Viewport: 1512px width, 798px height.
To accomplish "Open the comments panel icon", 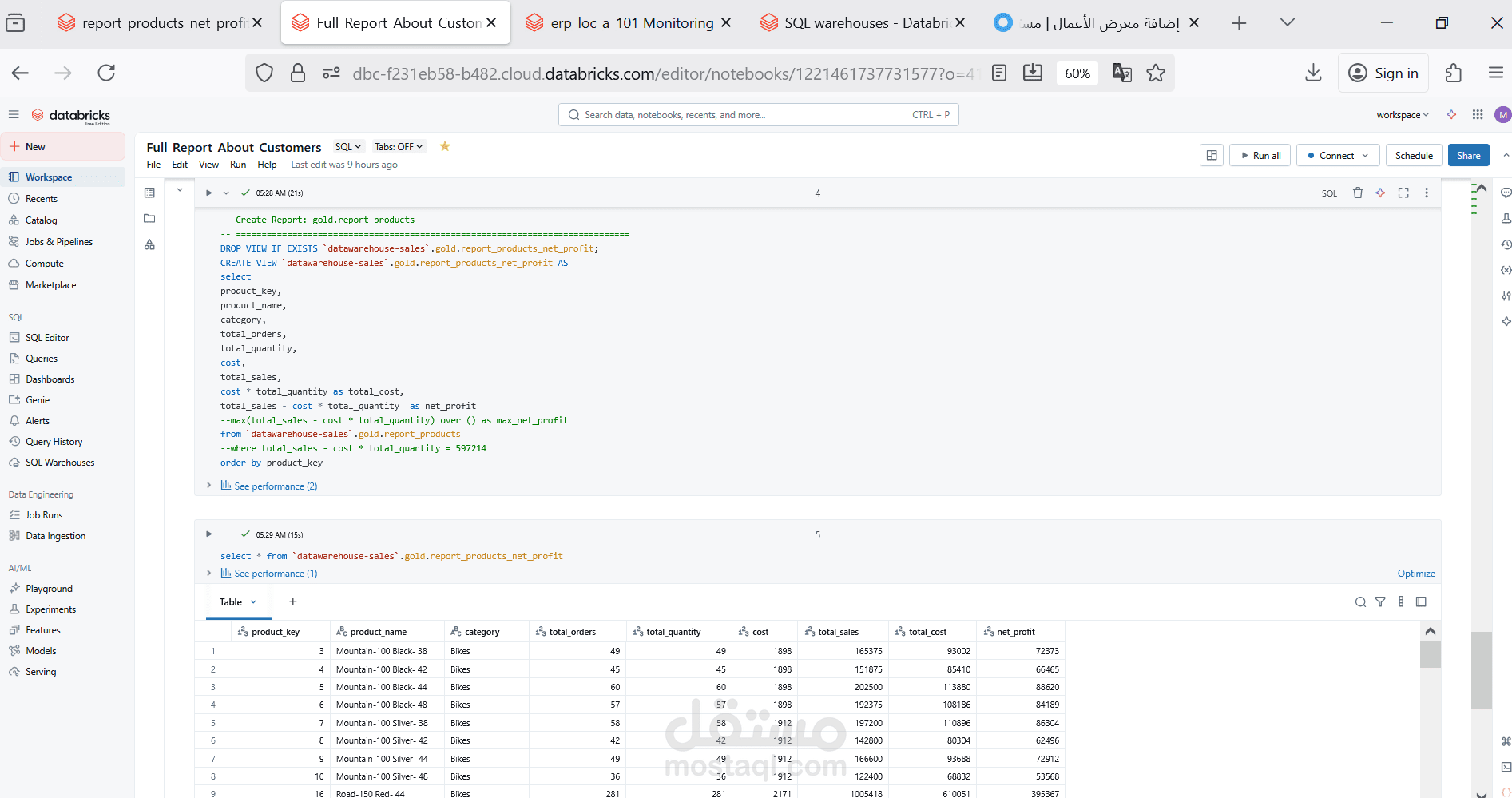I will point(1506,193).
